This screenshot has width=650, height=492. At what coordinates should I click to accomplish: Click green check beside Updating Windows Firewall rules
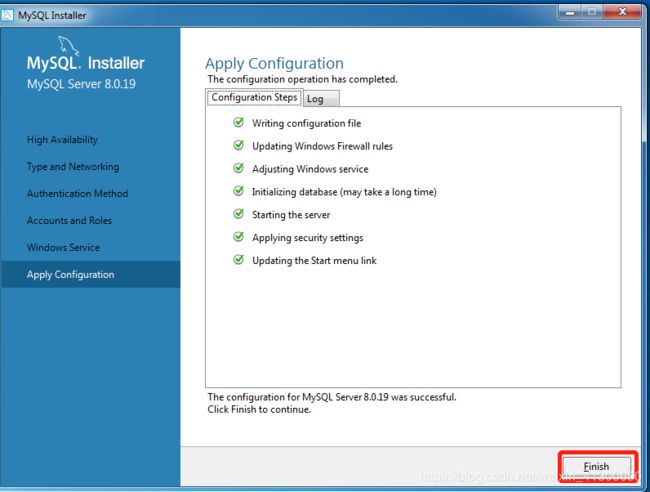238,145
